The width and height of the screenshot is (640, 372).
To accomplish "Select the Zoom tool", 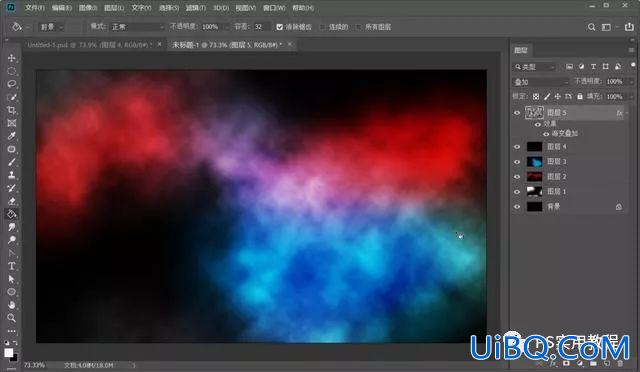I will [x=11, y=318].
